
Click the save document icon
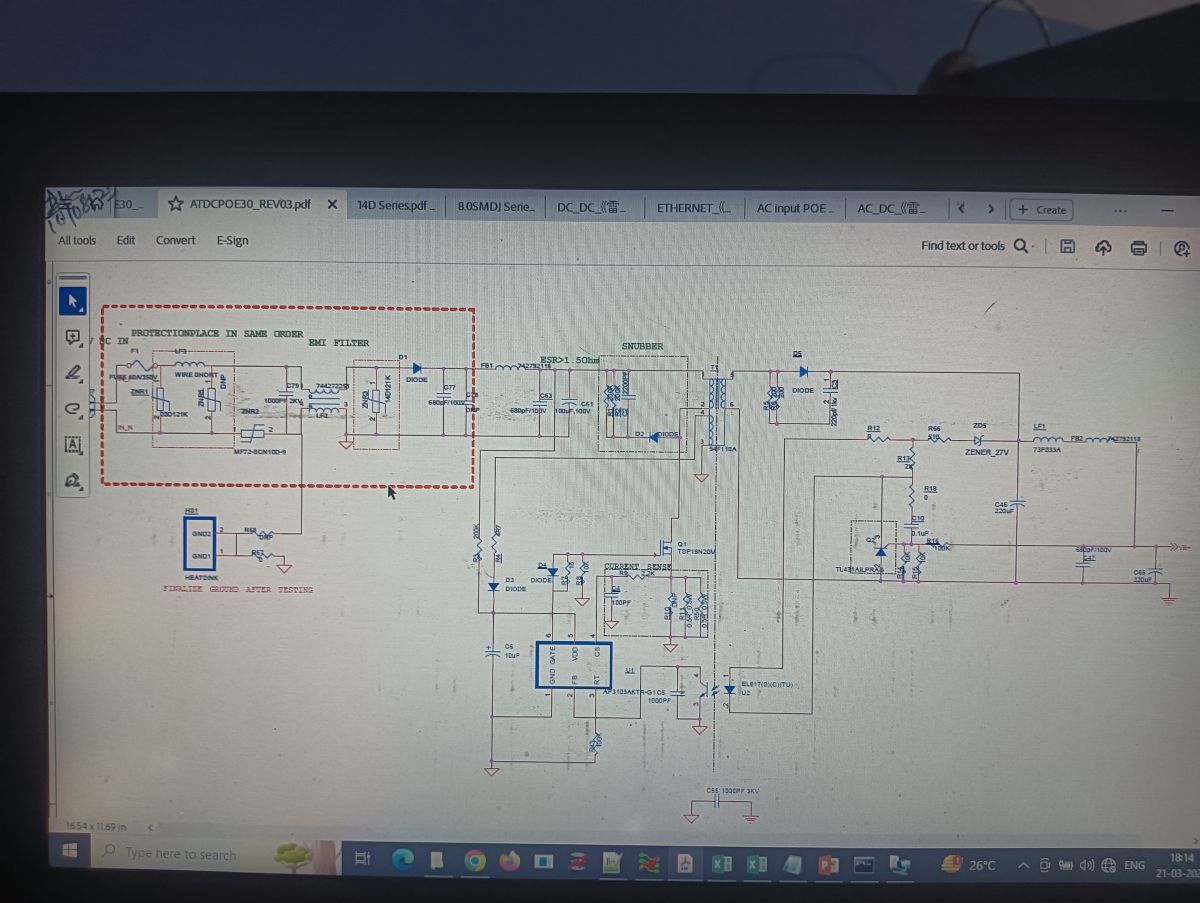pyautogui.click(x=1068, y=246)
